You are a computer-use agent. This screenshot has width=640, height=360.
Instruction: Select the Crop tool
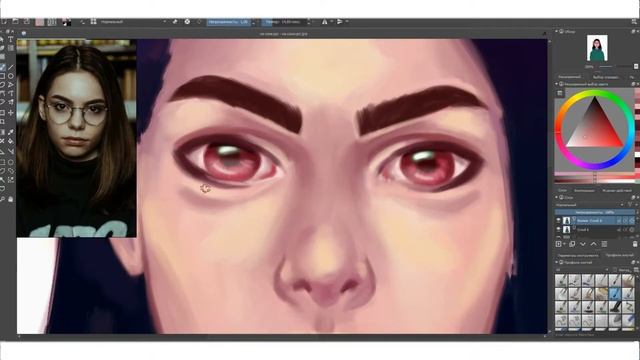point(2,122)
